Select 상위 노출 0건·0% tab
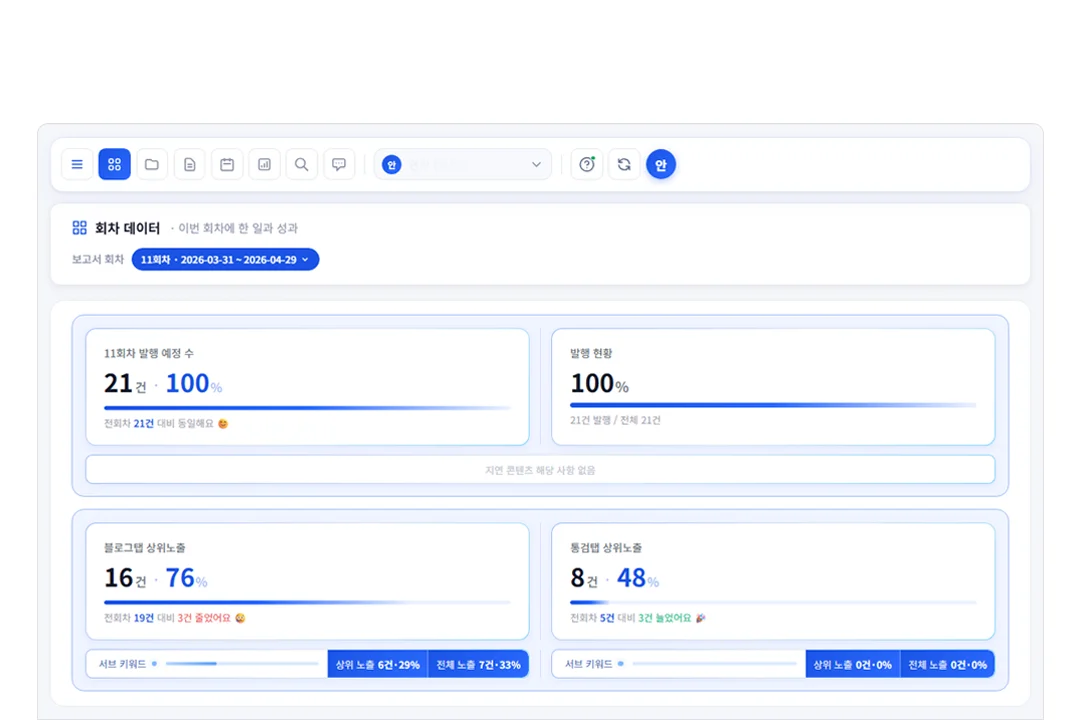 [853, 665]
